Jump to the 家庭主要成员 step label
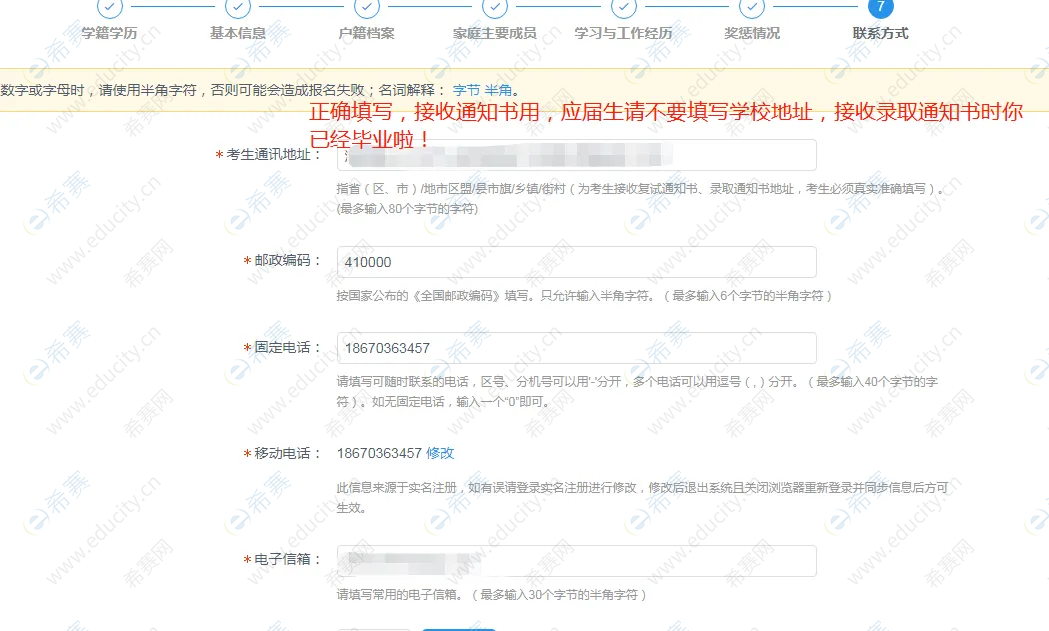 click(x=495, y=33)
